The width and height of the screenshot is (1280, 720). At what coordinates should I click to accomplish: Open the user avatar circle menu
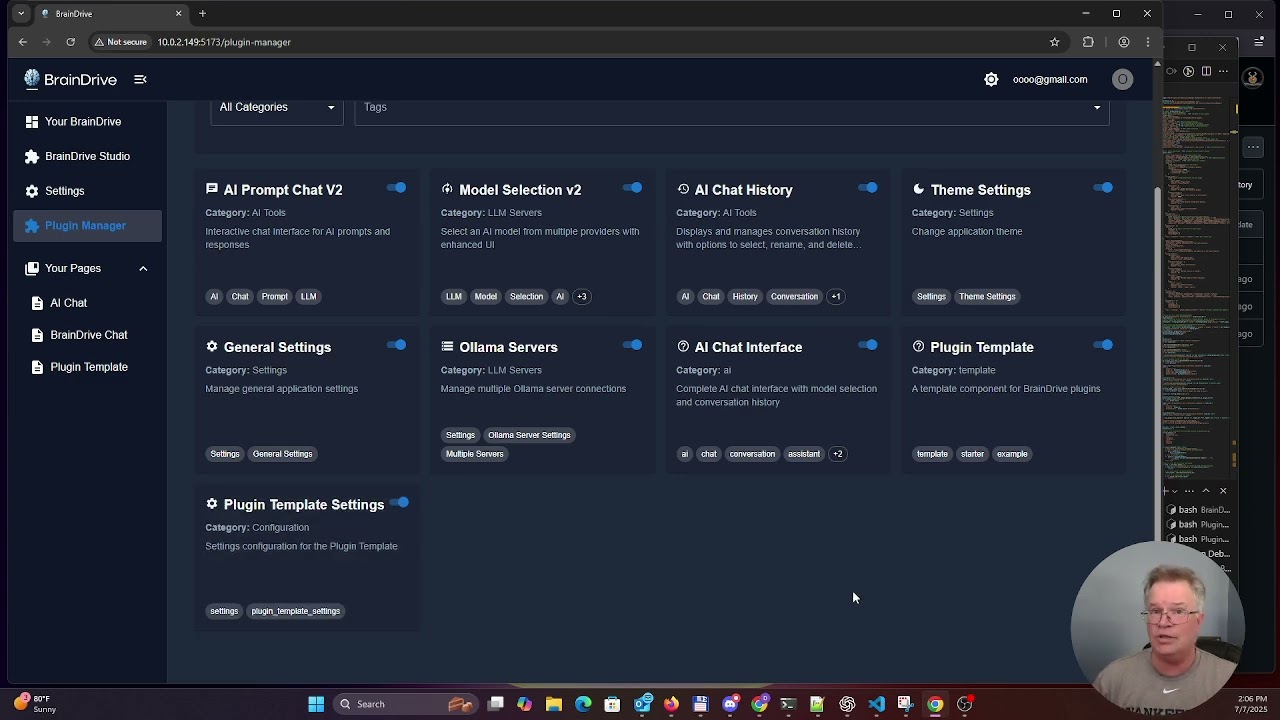click(x=1123, y=79)
